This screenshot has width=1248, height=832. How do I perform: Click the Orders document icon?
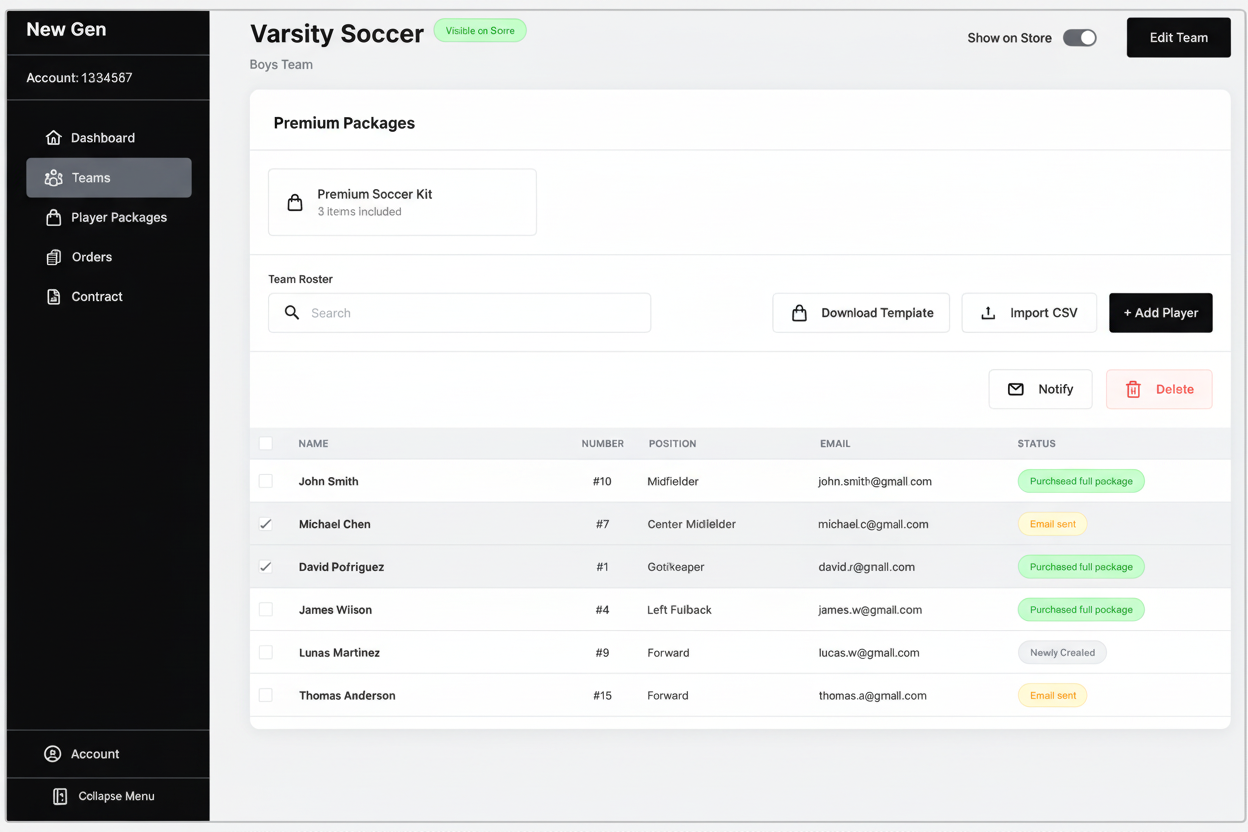(54, 257)
